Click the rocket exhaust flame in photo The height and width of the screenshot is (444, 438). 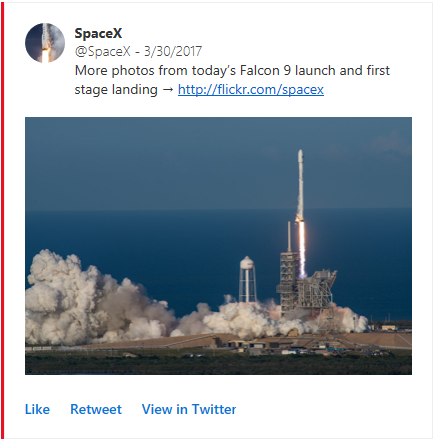tap(302, 248)
